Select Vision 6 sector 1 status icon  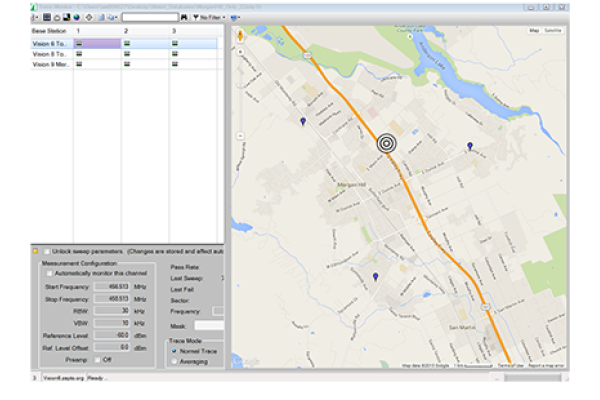(79, 44)
